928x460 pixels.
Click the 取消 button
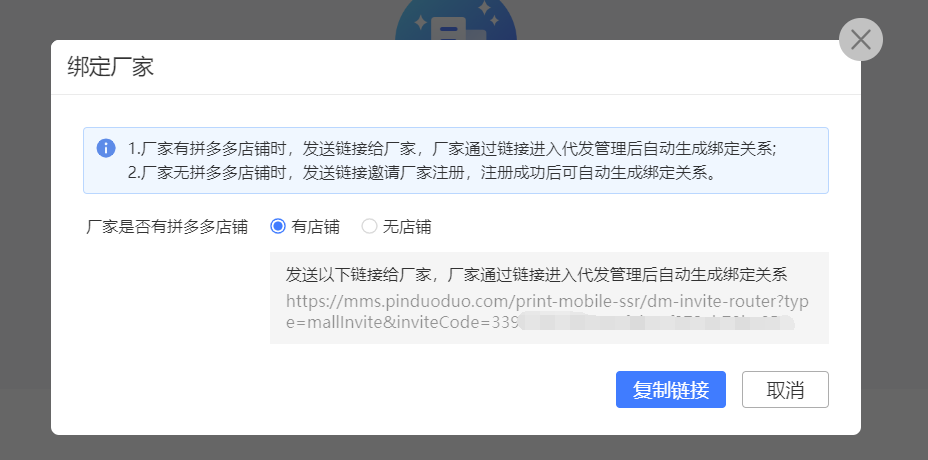coord(785,390)
